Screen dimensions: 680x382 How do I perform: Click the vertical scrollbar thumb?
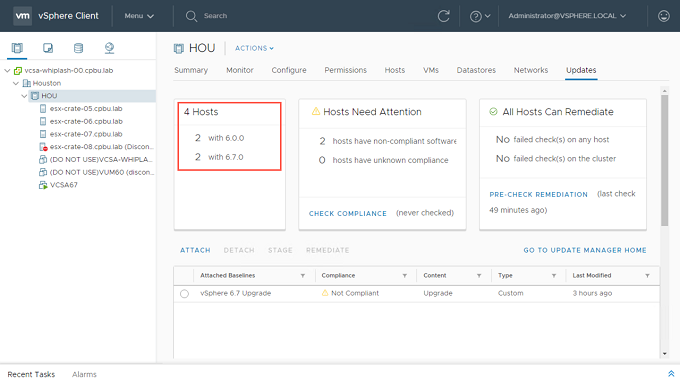point(664,160)
